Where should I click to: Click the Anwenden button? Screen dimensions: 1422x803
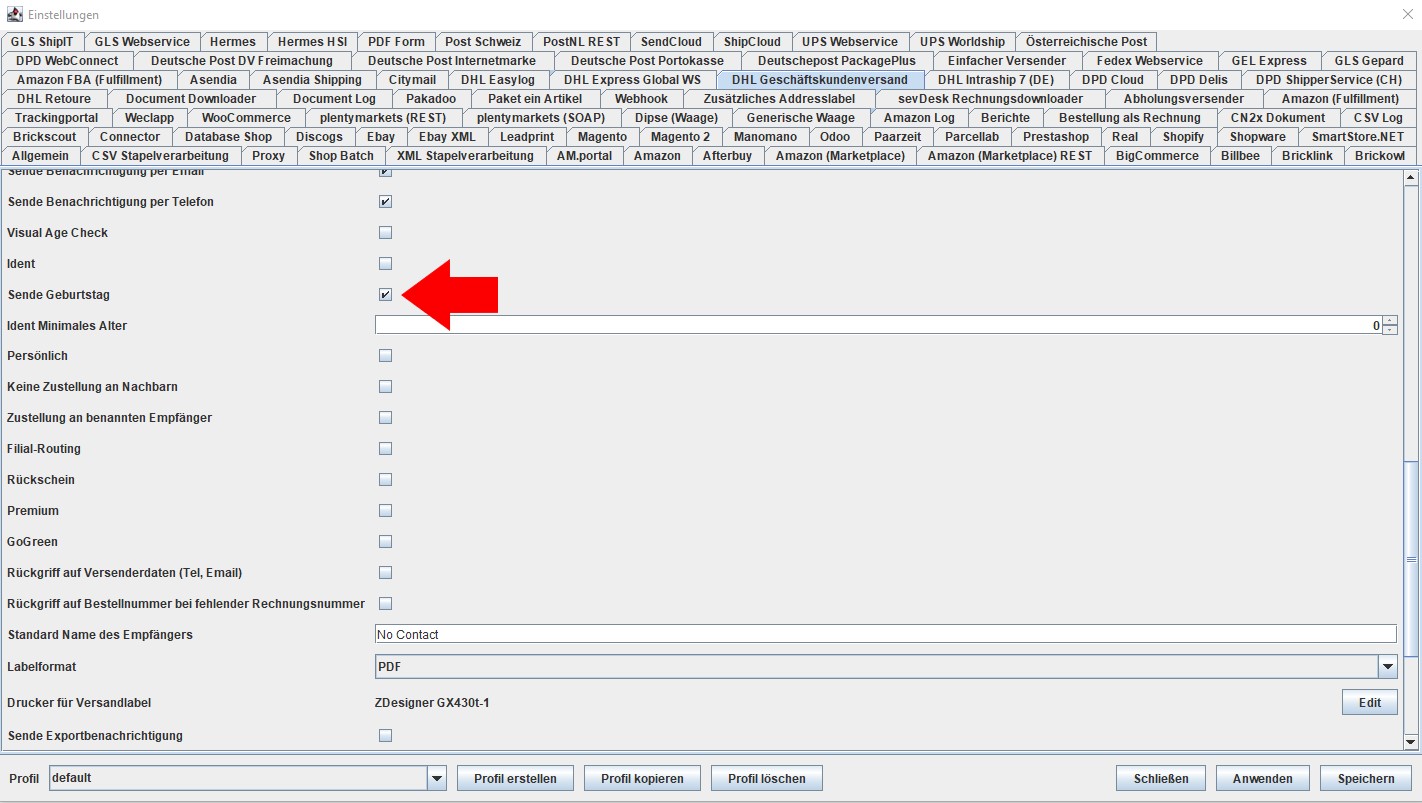pyautogui.click(x=1263, y=779)
